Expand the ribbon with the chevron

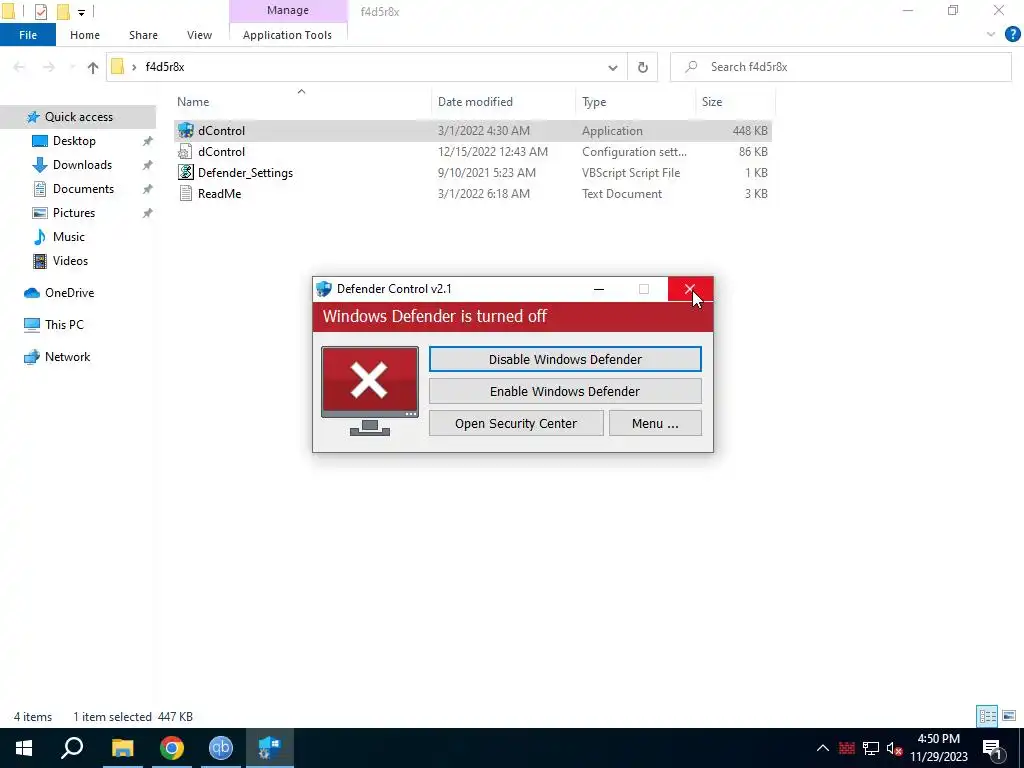(991, 35)
